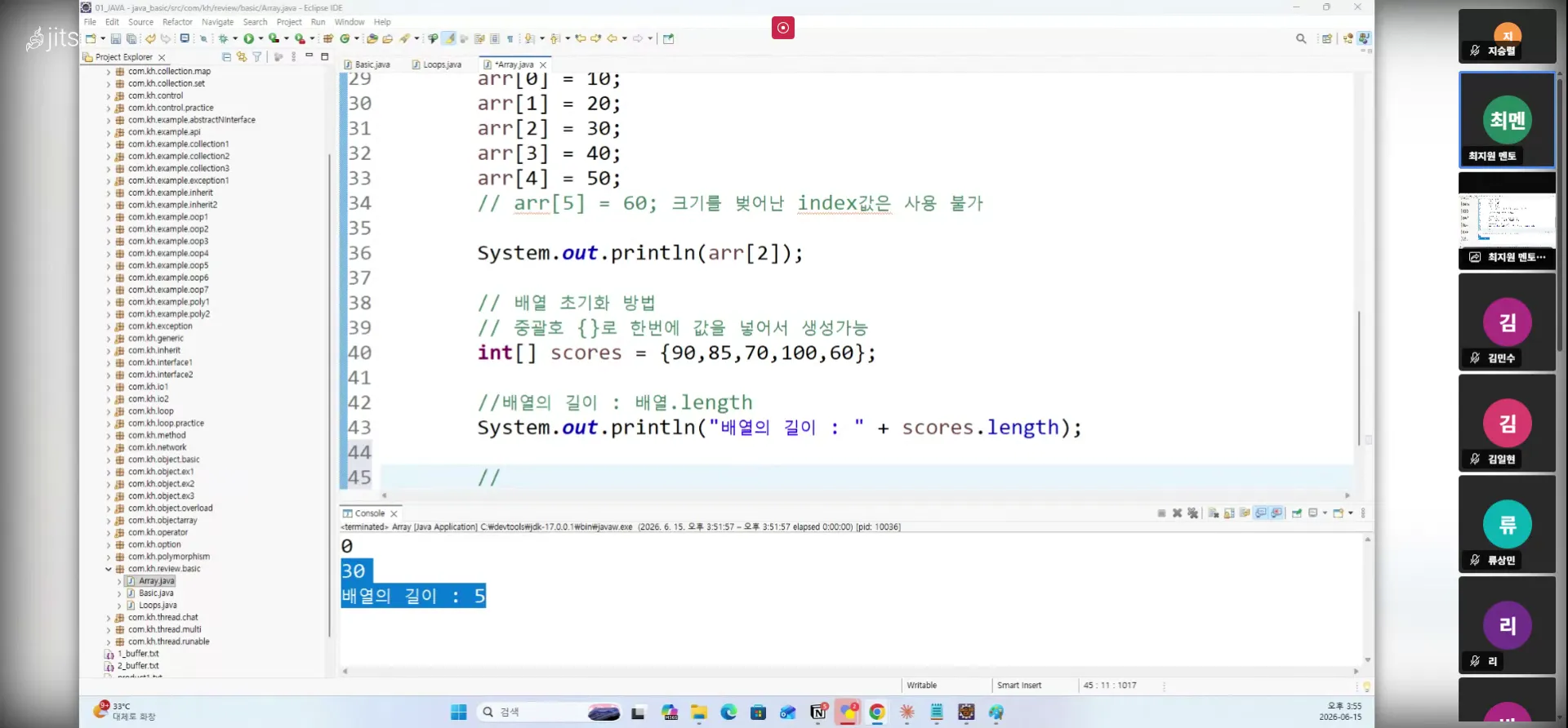Click the New file wizard icon

[x=91, y=38]
